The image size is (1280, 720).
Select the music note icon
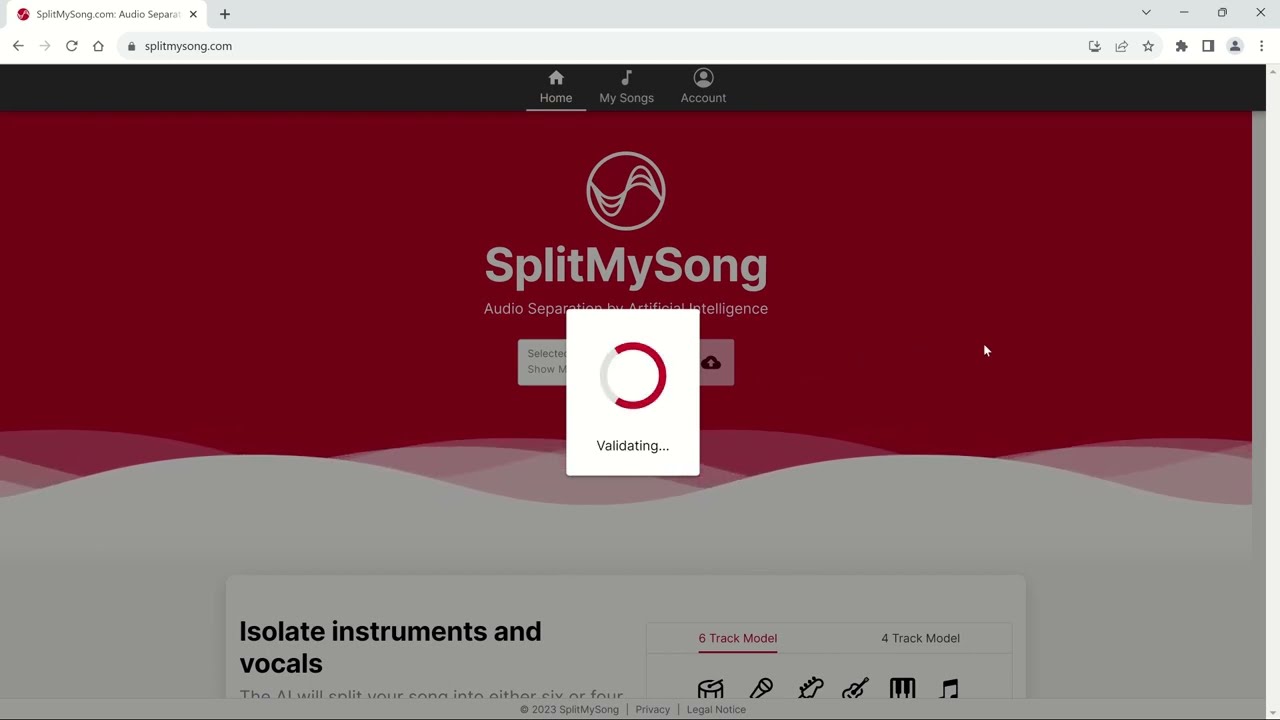(x=948, y=688)
